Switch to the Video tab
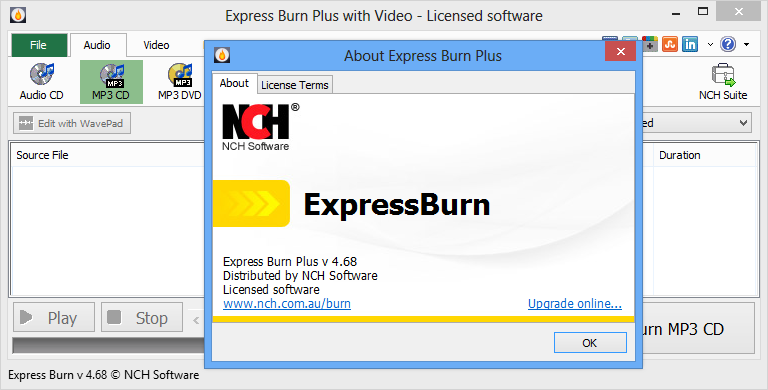The width and height of the screenshot is (768, 390). (x=156, y=45)
